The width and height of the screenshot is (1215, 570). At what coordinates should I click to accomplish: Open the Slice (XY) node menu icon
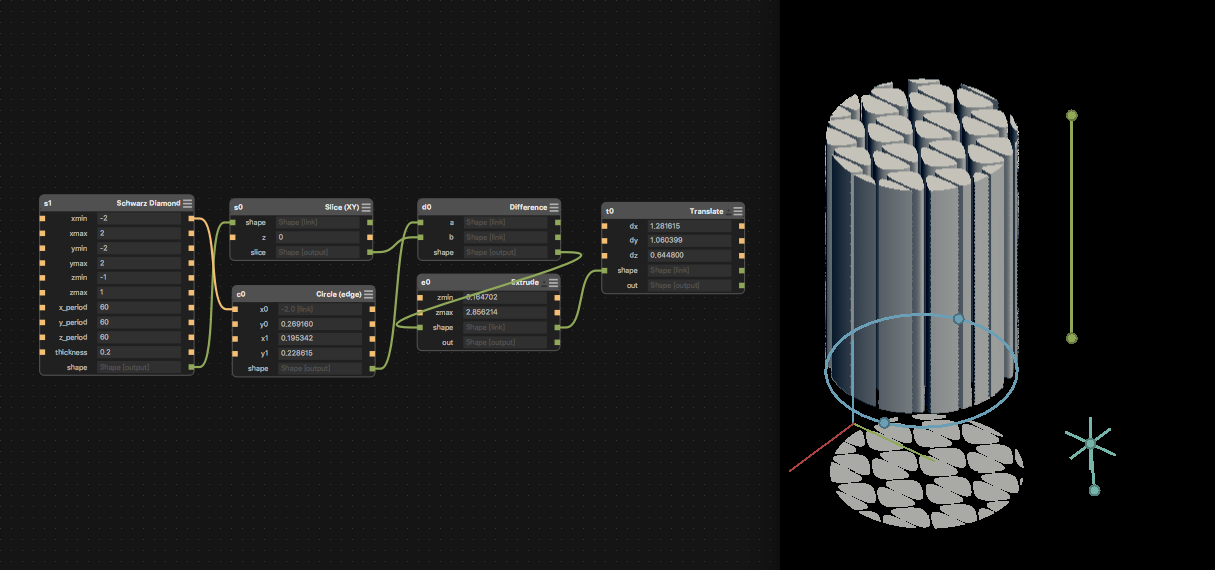[366, 207]
